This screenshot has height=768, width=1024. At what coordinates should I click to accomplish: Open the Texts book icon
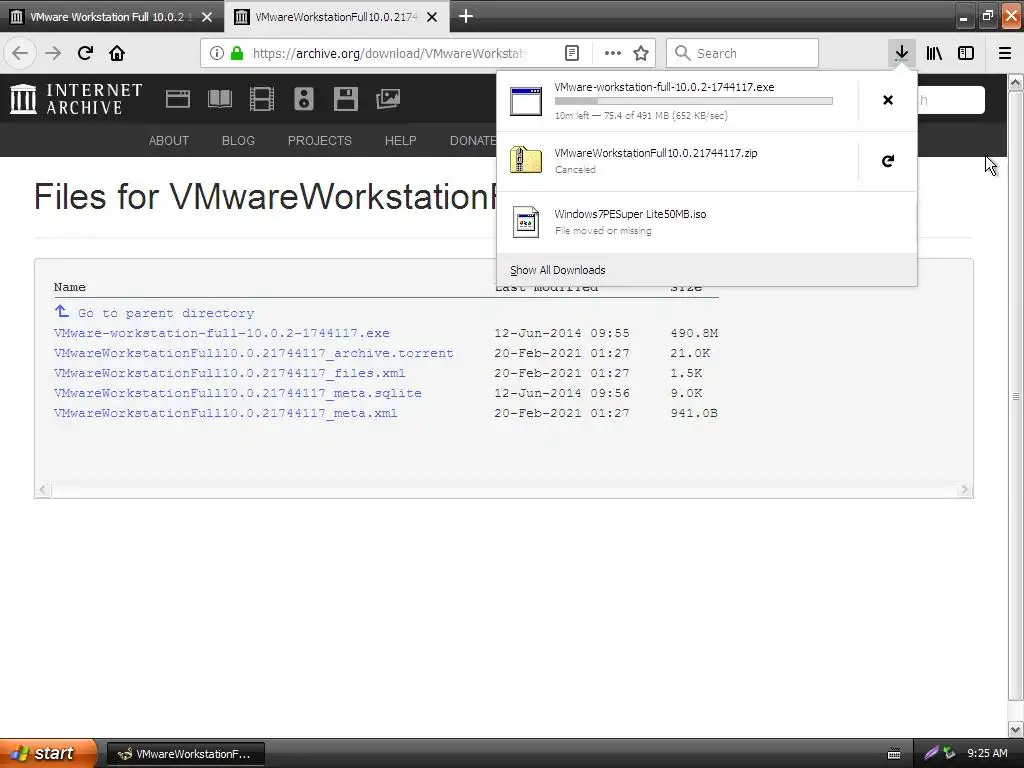coord(219,99)
